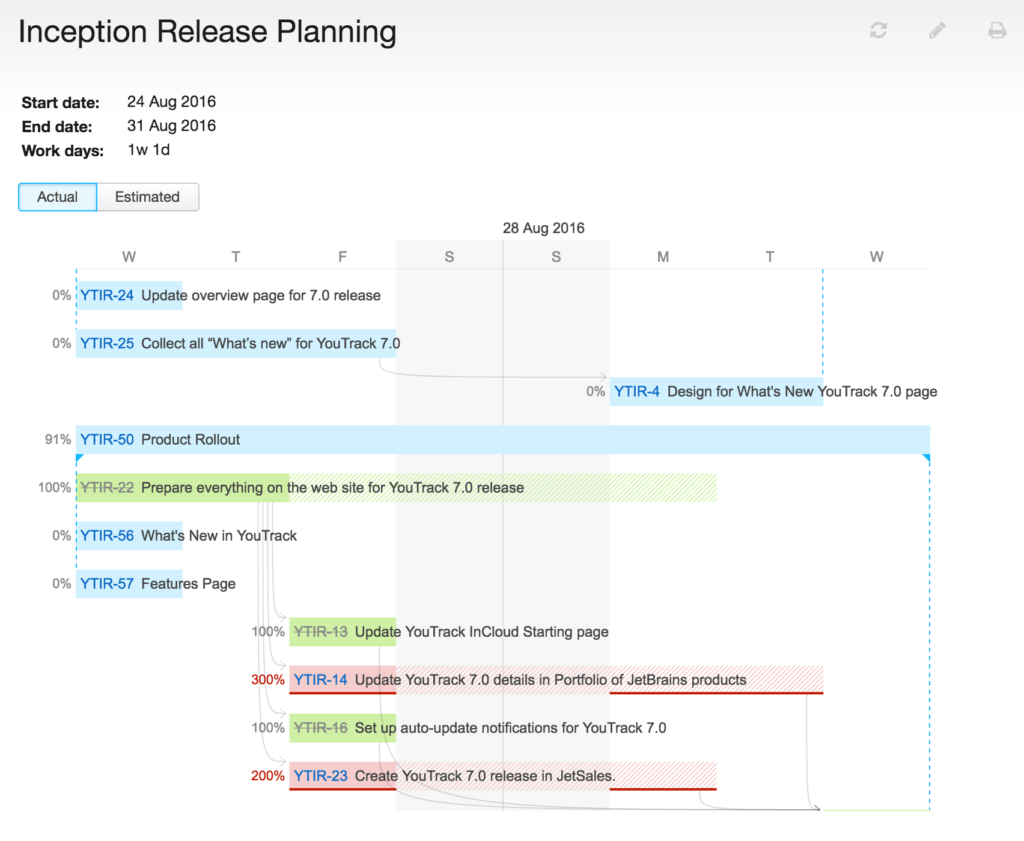Click 'Update YouTrack 7.0 details in Portfolio' text
Viewport: 1024px width, 841px height.
click(551, 680)
